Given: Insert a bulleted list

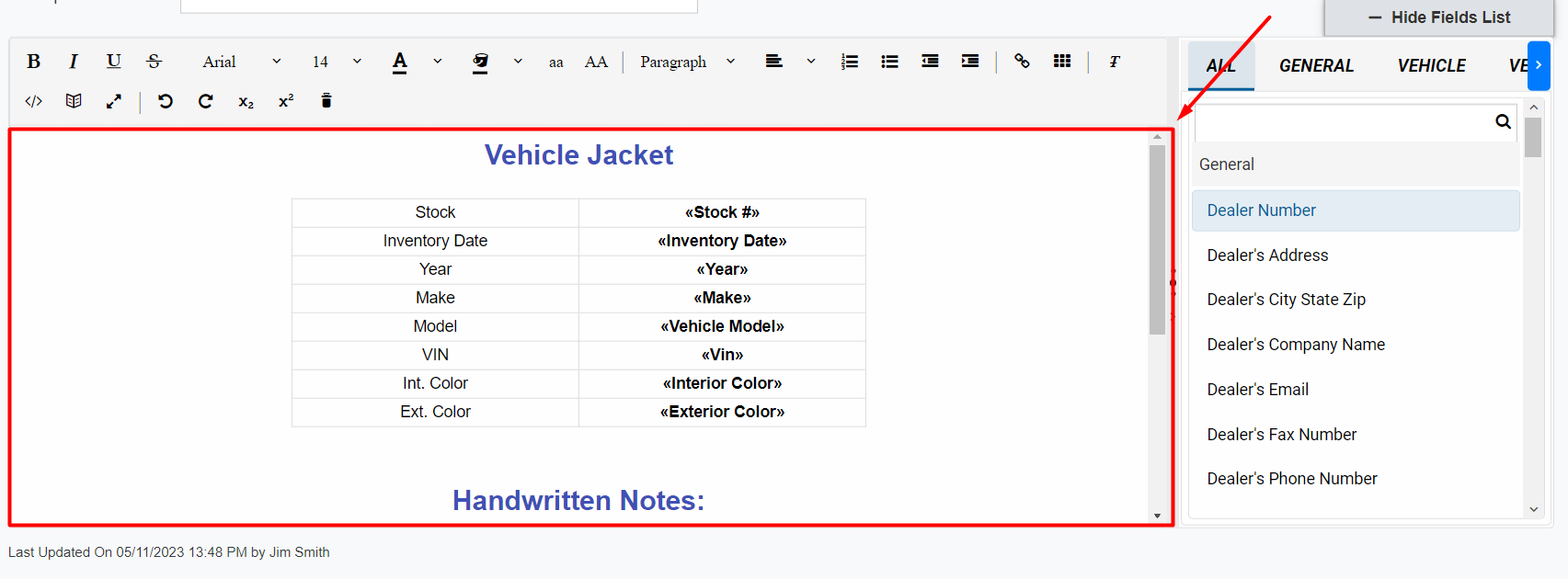Looking at the screenshot, I should pyautogui.click(x=889, y=62).
